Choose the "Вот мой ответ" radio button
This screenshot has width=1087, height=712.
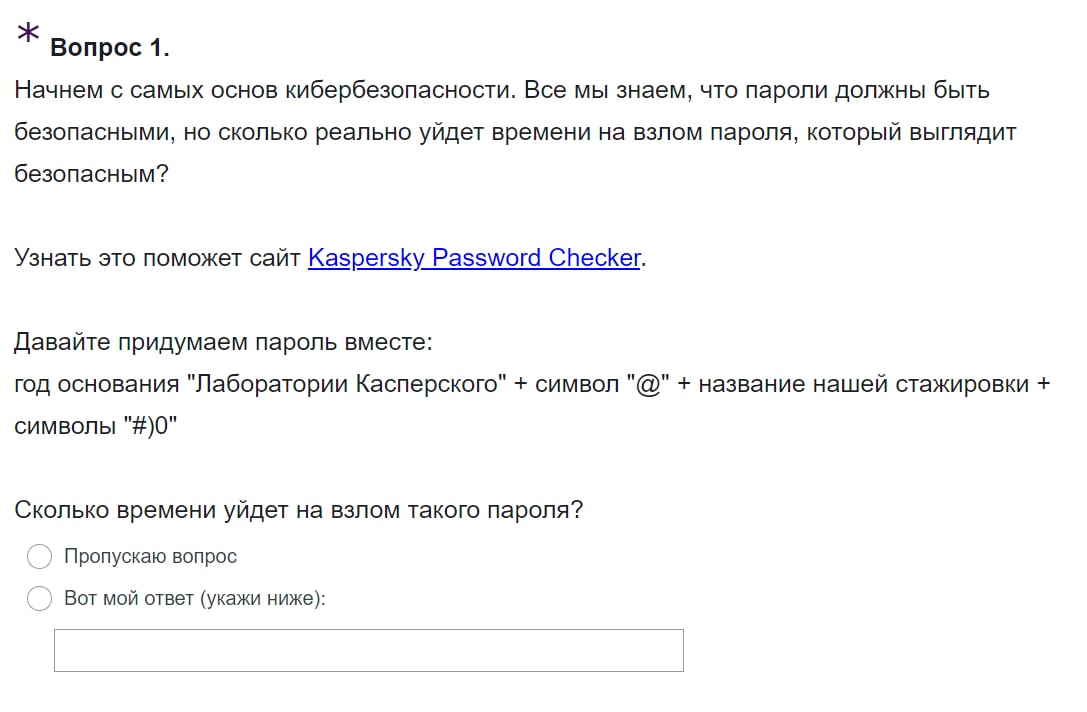[39, 599]
